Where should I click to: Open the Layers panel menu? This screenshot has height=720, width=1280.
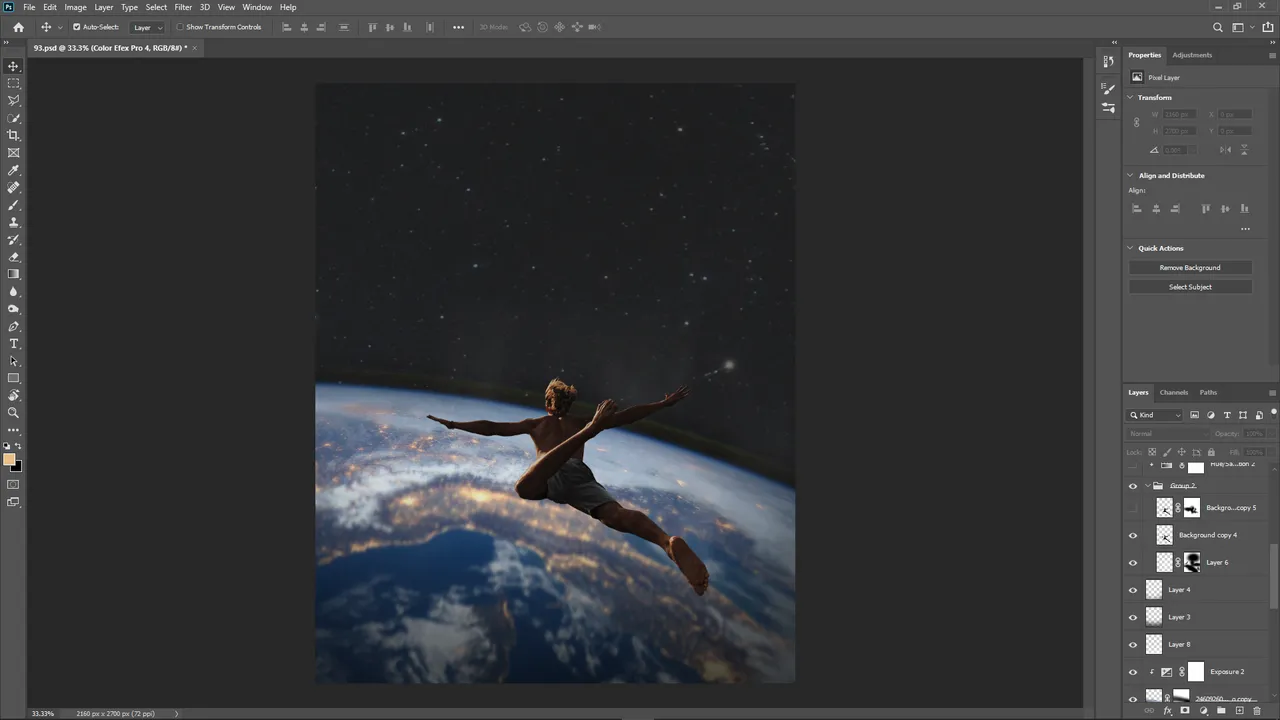click(x=1272, y=393)
